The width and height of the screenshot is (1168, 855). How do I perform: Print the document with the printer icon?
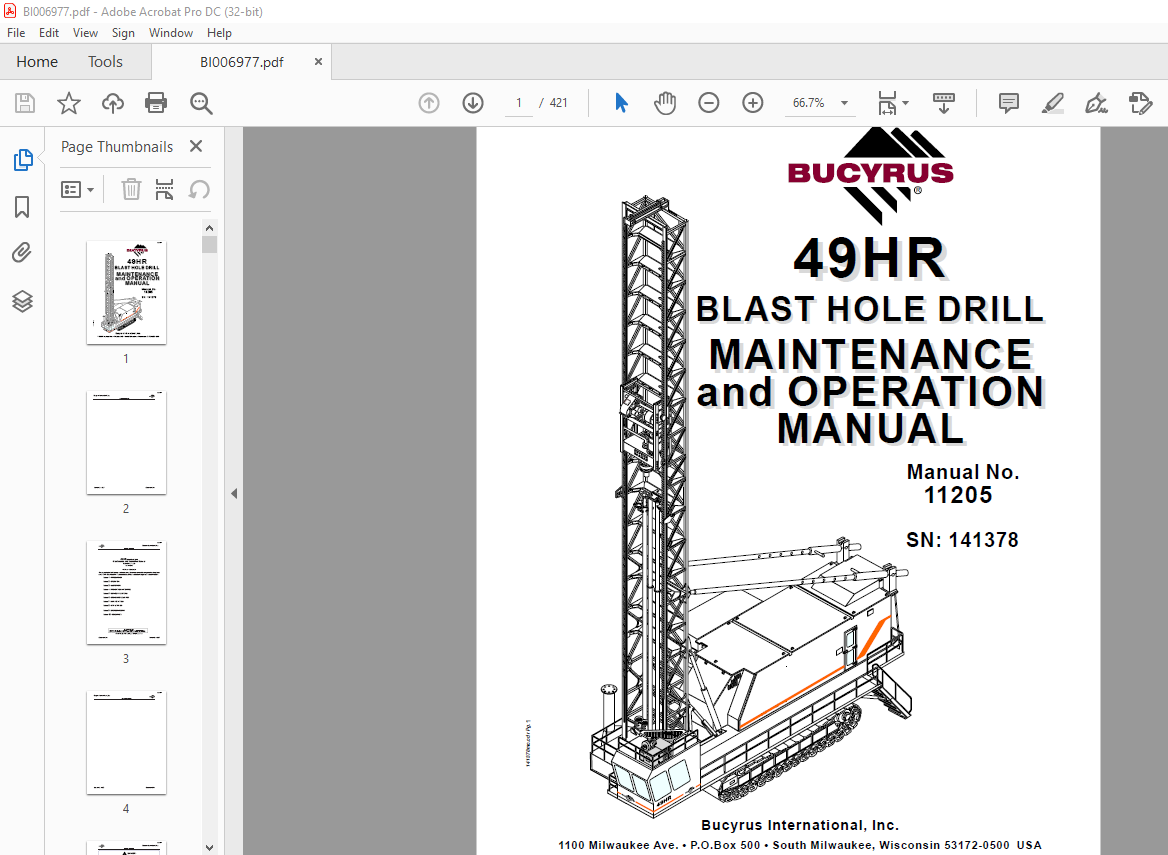pos(156,103)
